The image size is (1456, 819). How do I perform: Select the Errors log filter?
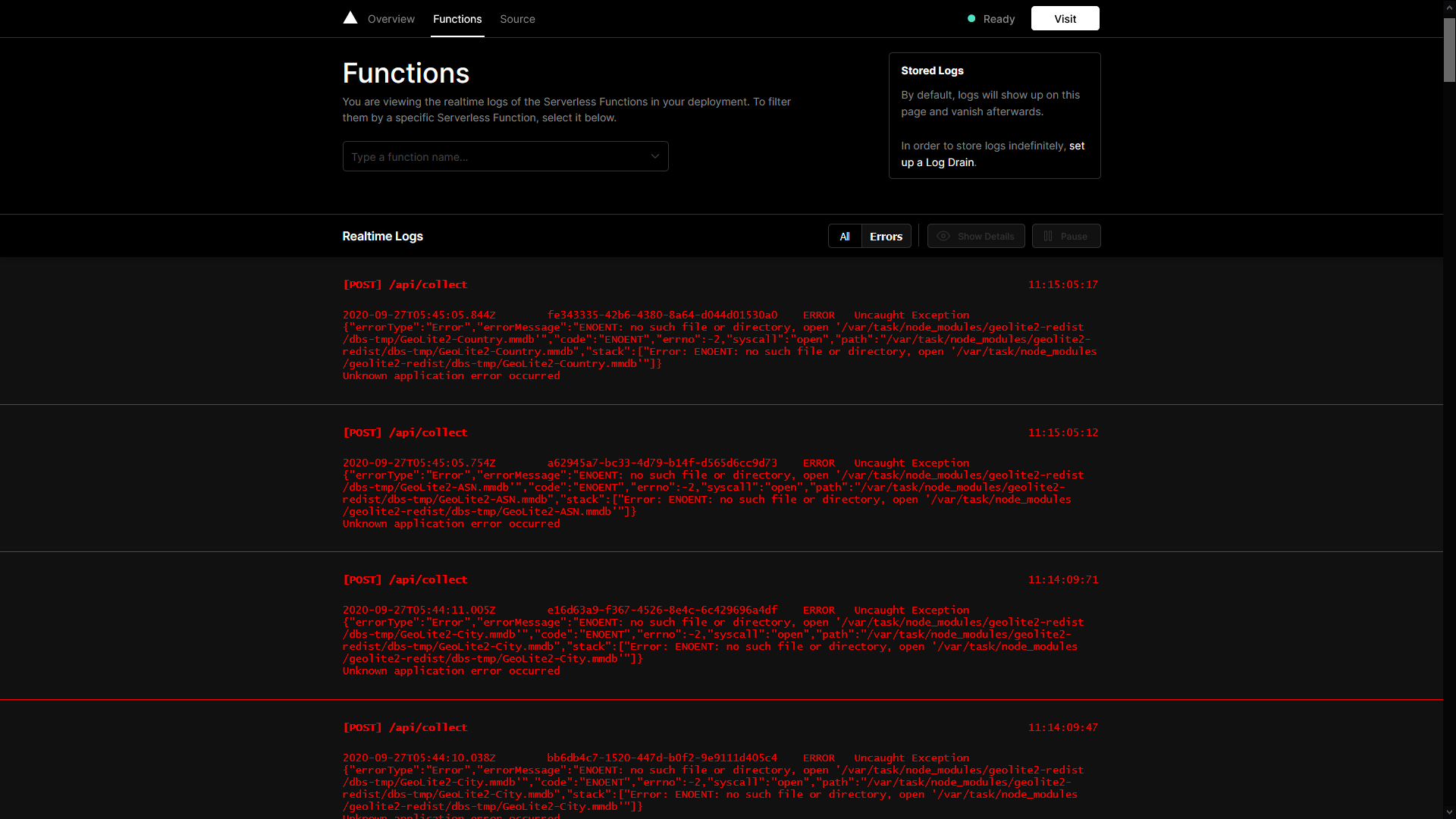point(885,236)
